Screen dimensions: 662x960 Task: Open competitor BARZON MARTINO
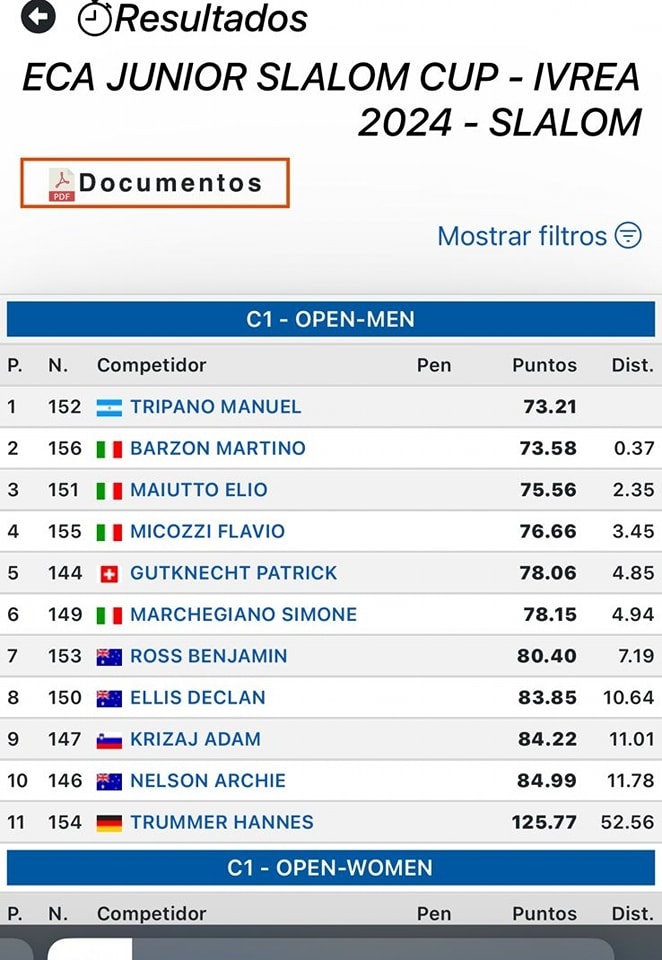point(217,448)
